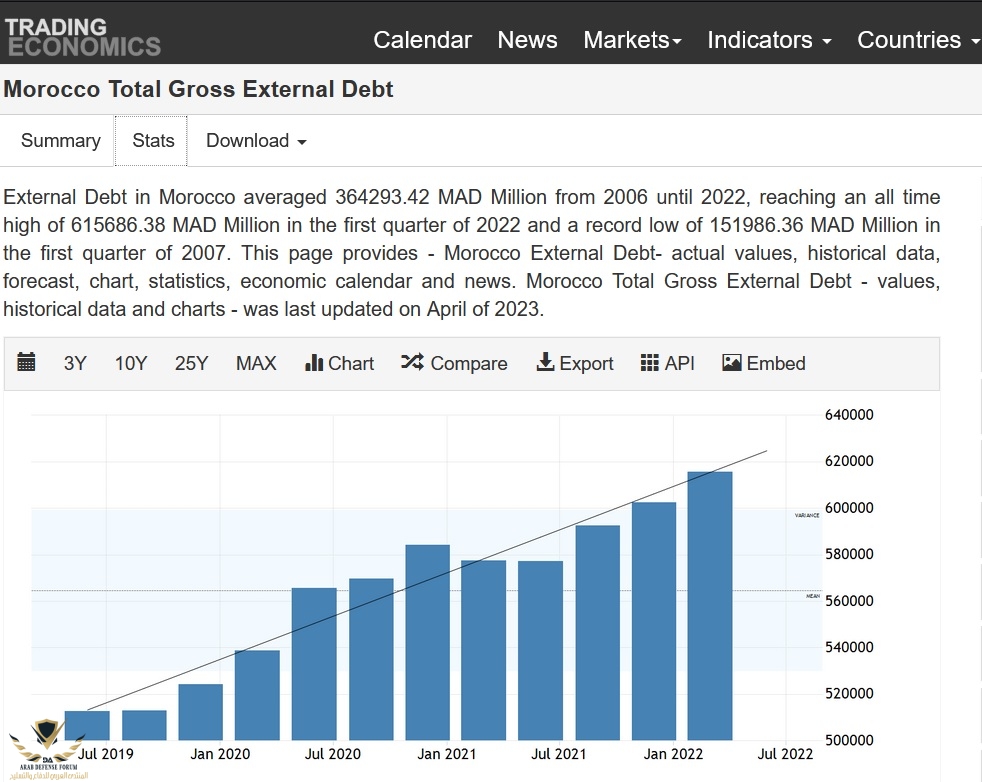
Task: Expand the Markets dropdown menu
Action: [x=632, y=40]
